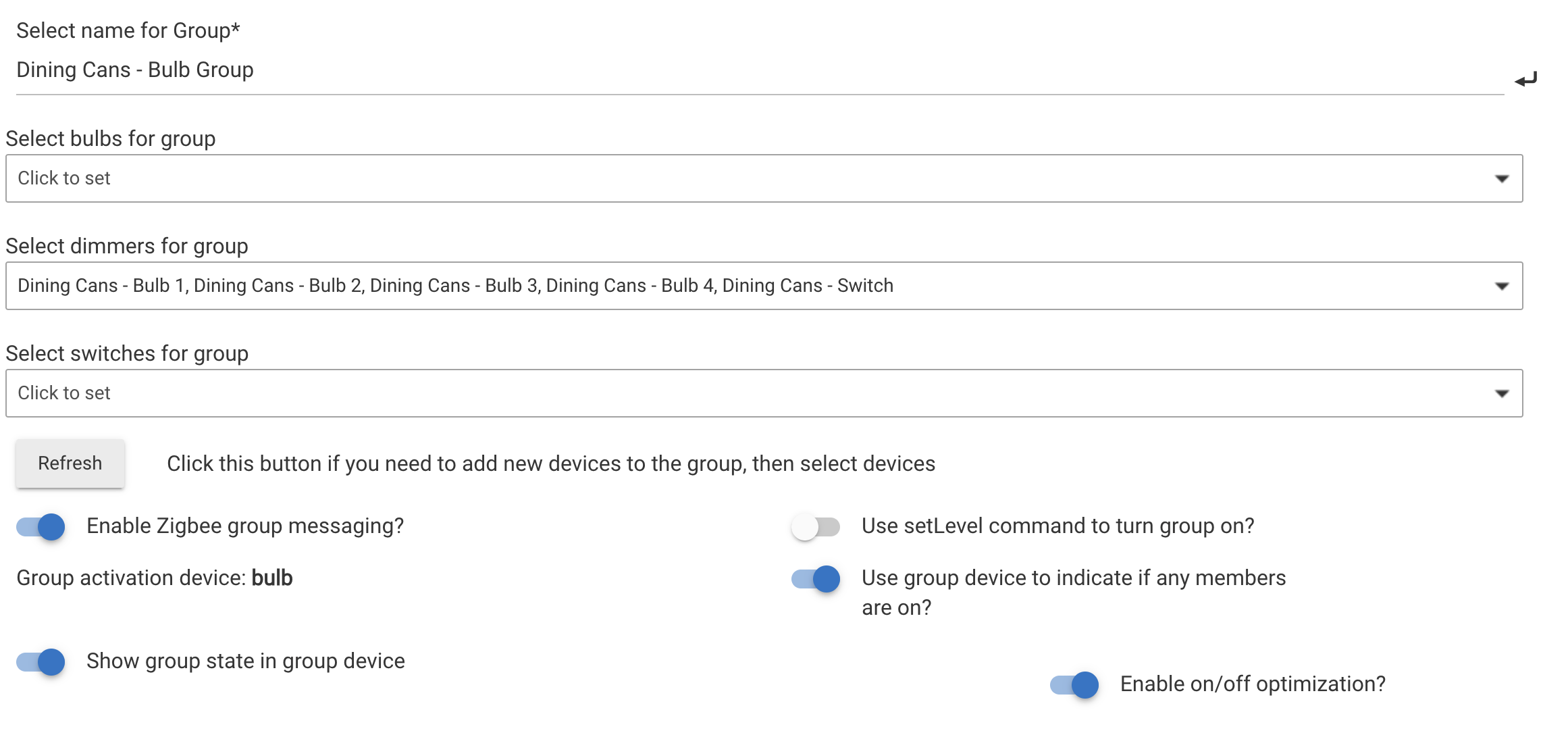Disable Zigbee group messaging toggle

41,527
